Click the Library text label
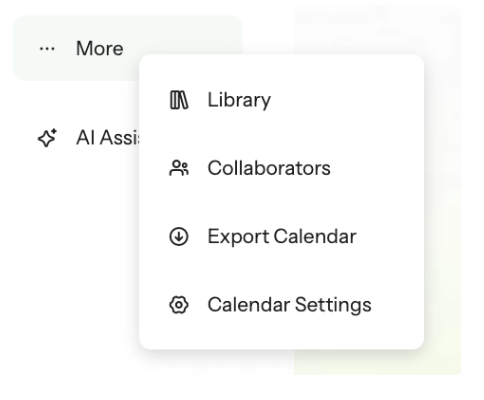484x400 pixels. click(x=239, y=100)
